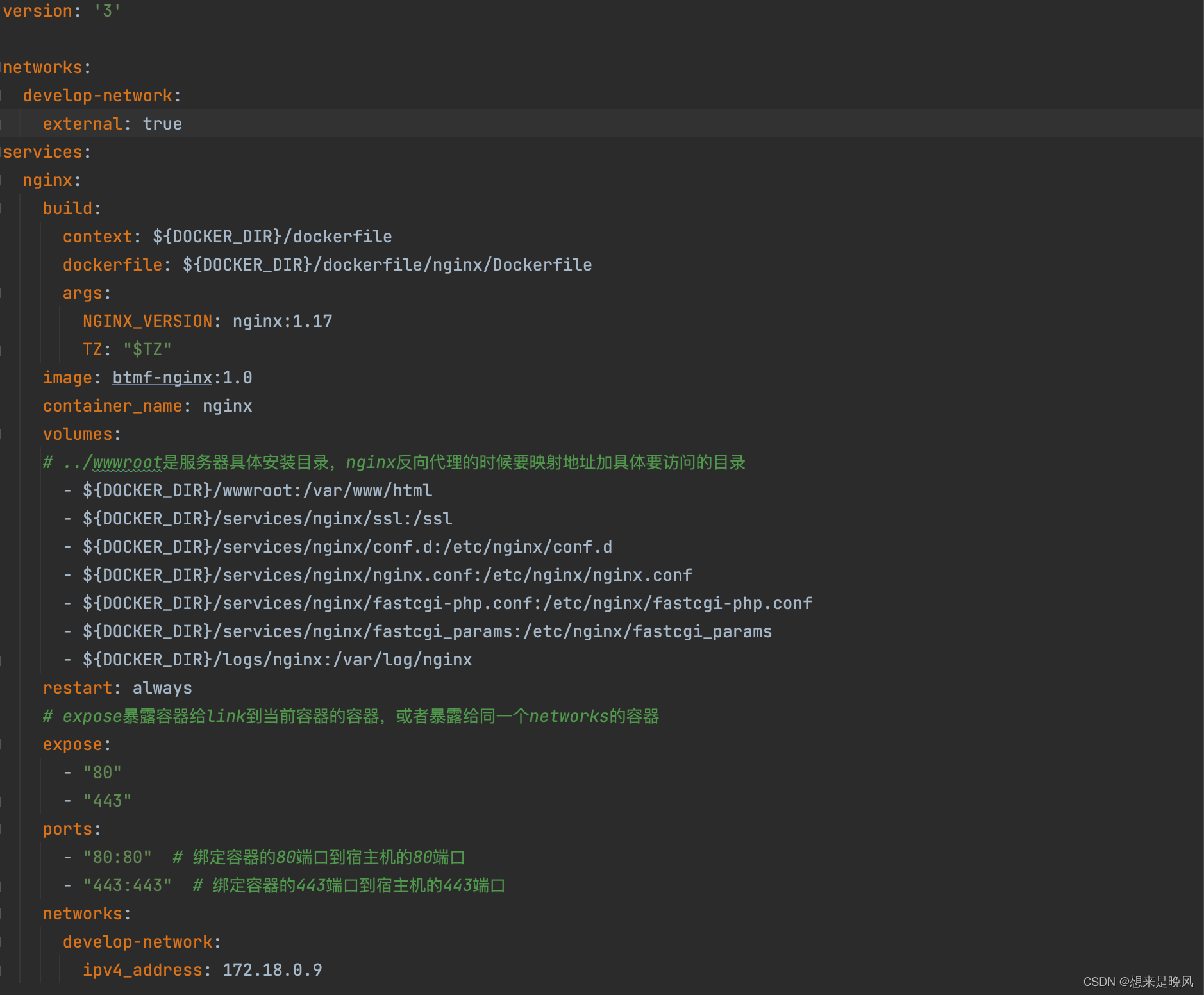Open the btmf-nginx image reference link

tap(162, 378)
